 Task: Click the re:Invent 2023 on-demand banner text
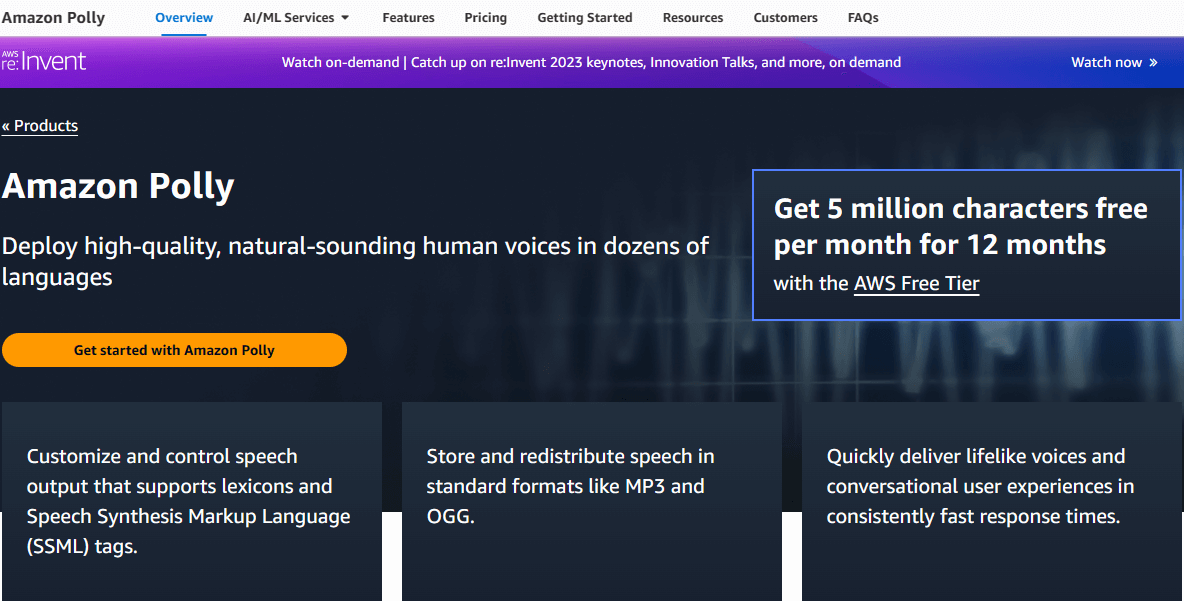point(591,63)
